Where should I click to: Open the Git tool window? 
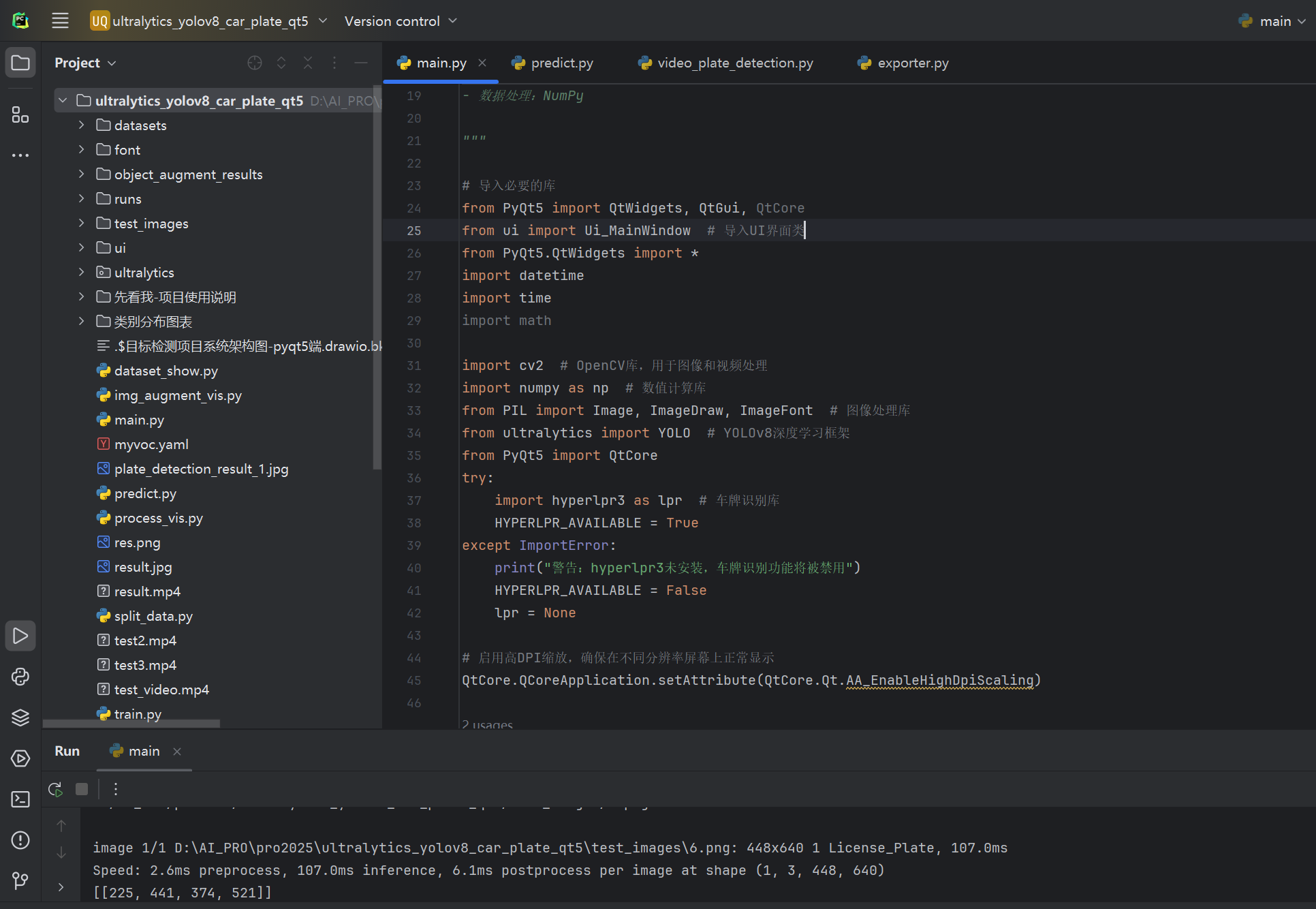[x=20, y=881]
